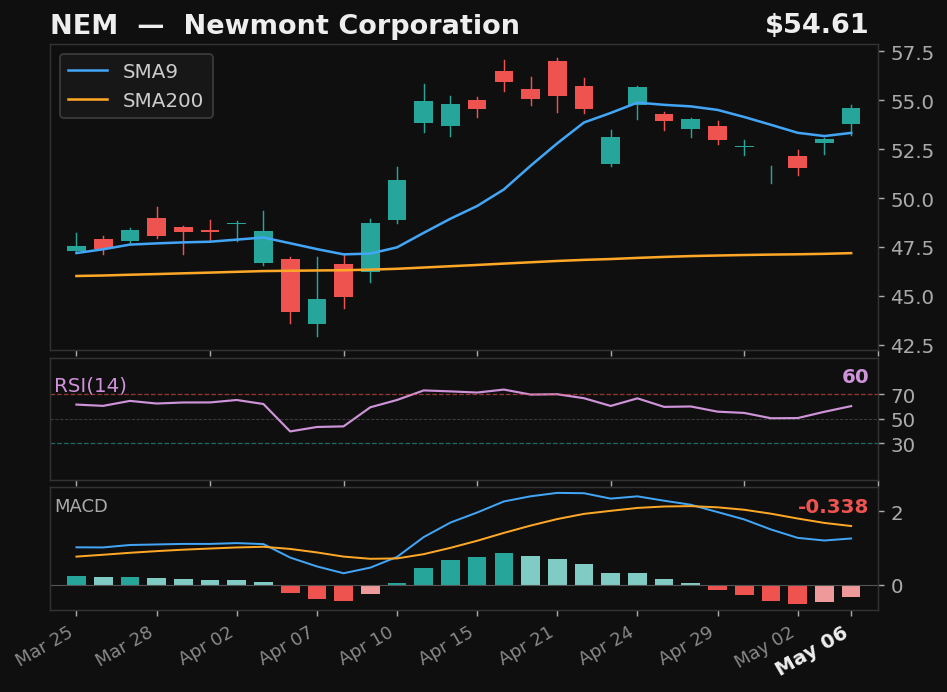Click the last light-red MACD histogram bar
This screenshot has height=692, width=947.
pos(851,591)
